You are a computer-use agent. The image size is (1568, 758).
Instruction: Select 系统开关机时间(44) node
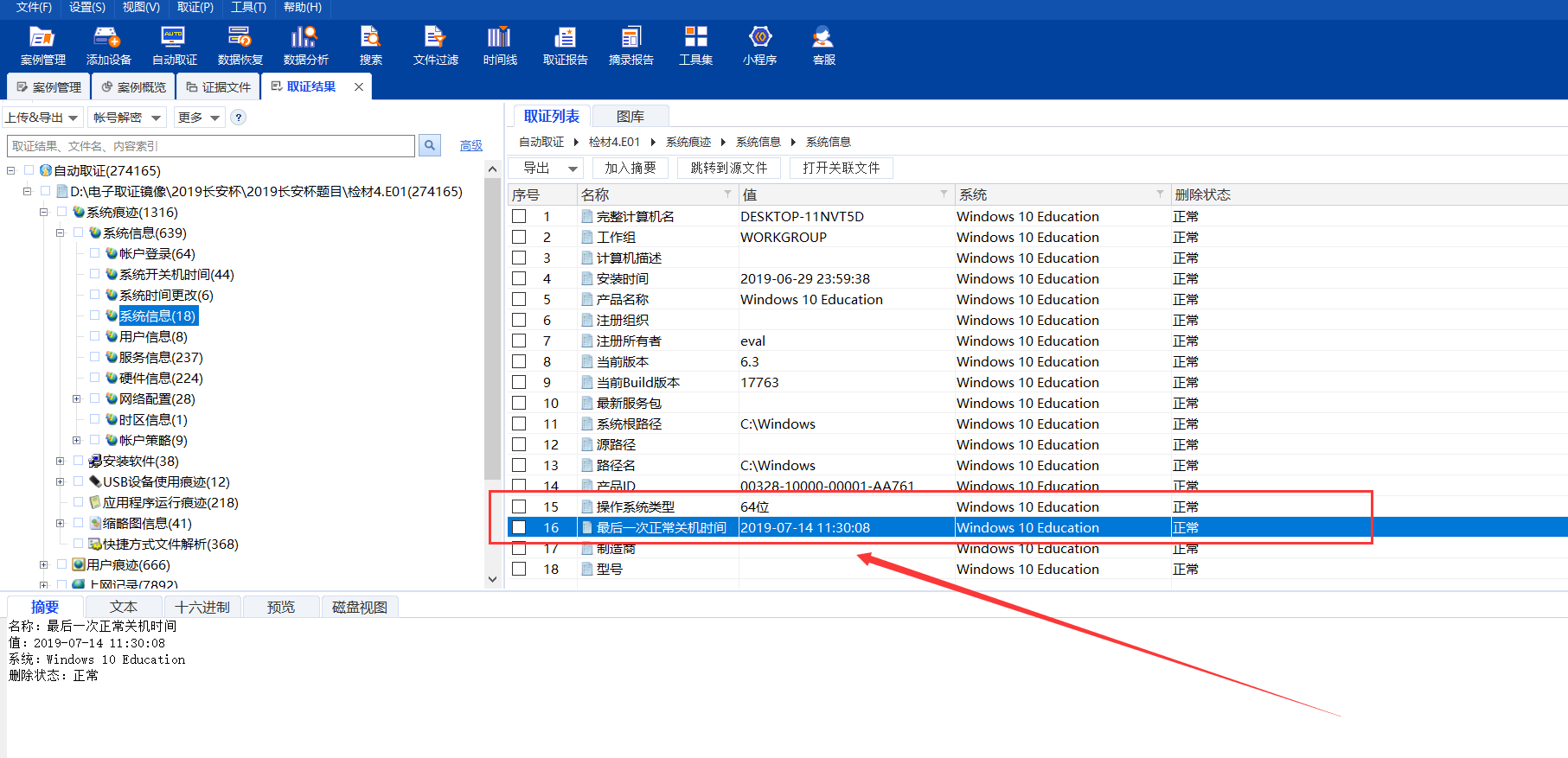coord(176,274)
